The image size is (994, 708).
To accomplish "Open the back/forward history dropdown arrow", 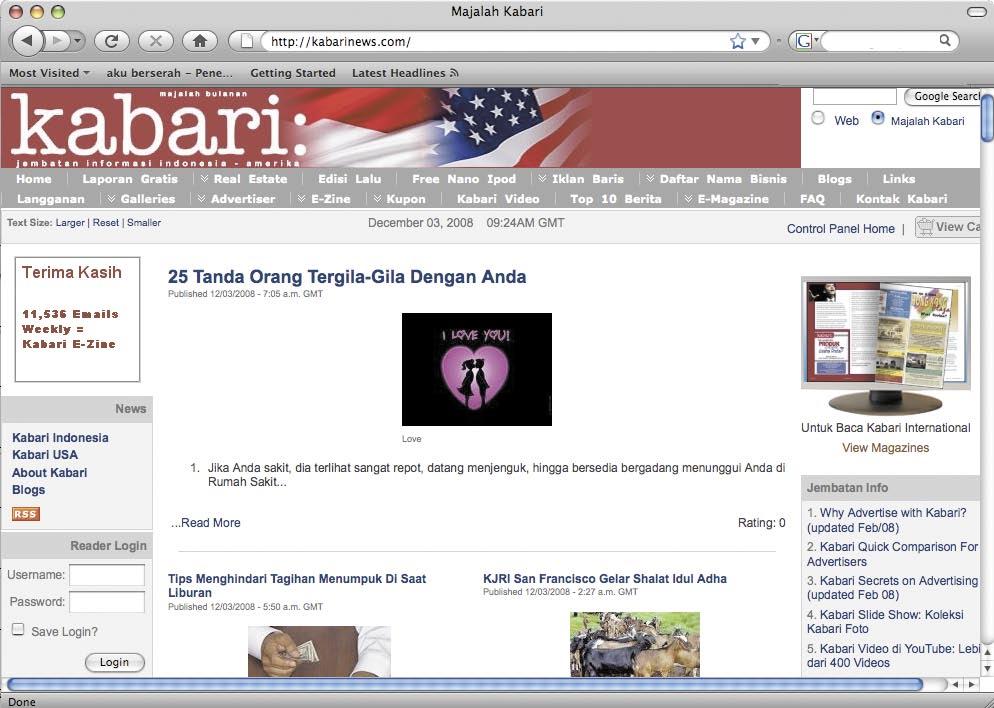I will tap(77, 41).
